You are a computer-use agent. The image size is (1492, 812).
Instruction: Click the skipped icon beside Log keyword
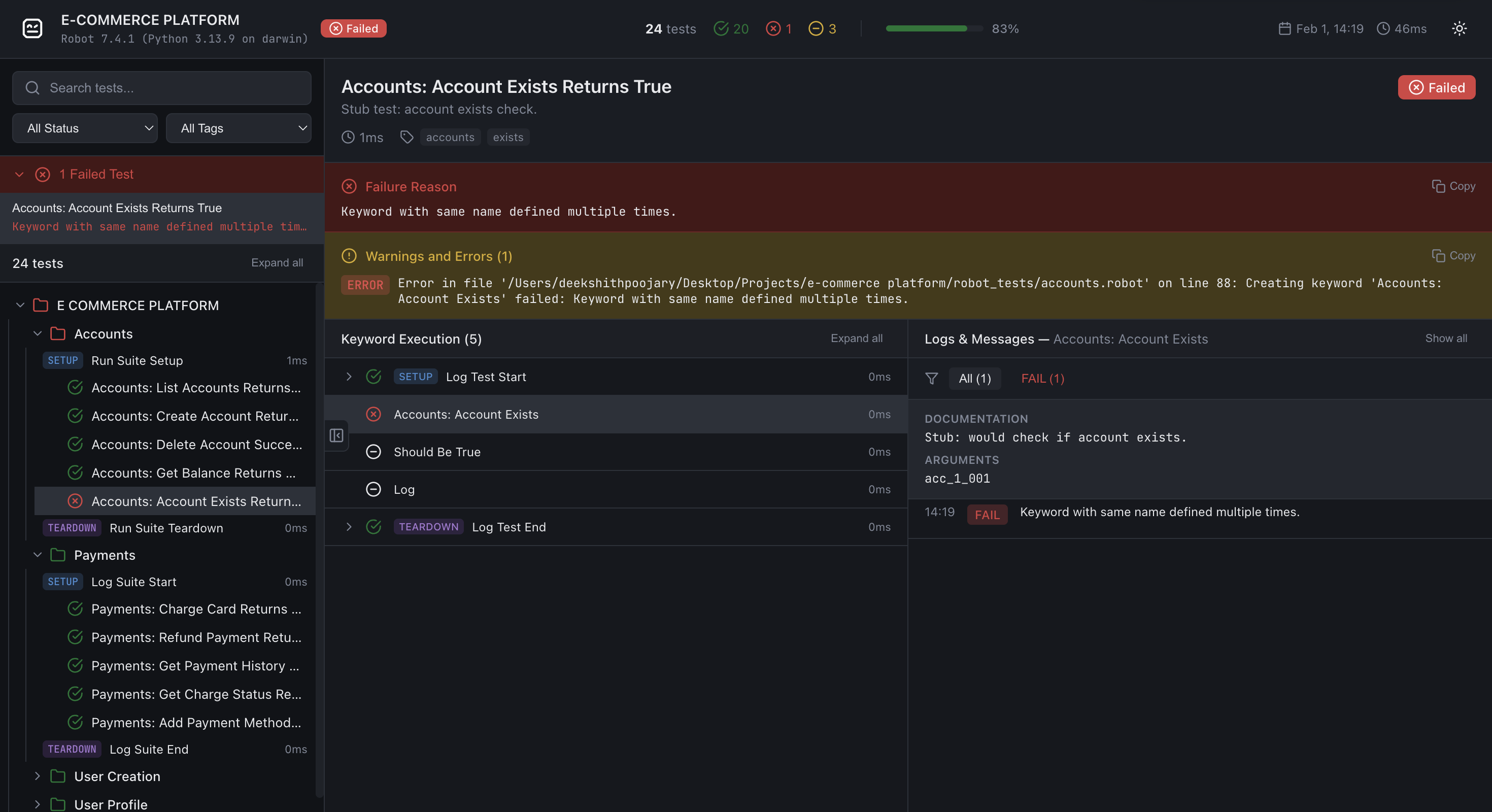[x=374, y=489]
